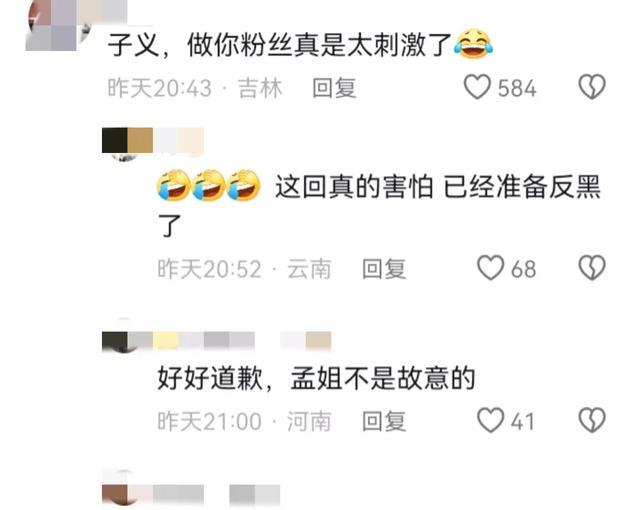Tap broken heart on the 云南 reply
The height and width of the screenshot is (510, 640).
[x=592, y=268]
